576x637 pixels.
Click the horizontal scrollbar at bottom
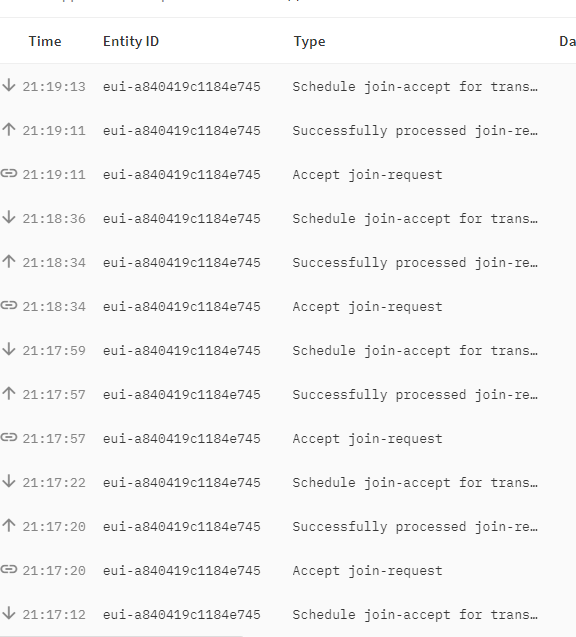point(121,635)
